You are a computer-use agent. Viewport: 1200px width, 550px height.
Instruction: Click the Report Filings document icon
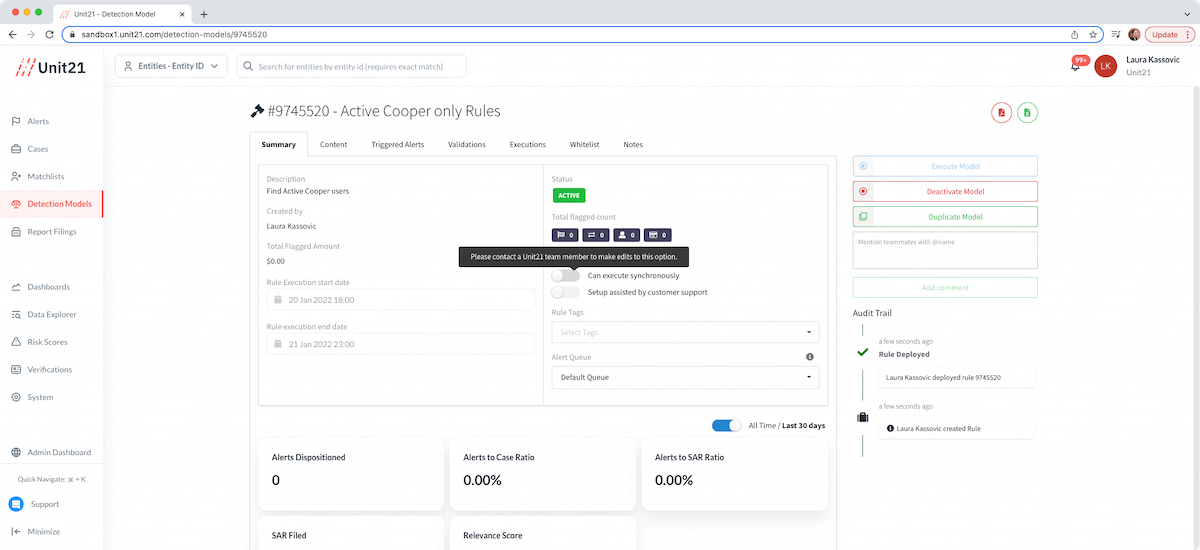pos(16,231)
